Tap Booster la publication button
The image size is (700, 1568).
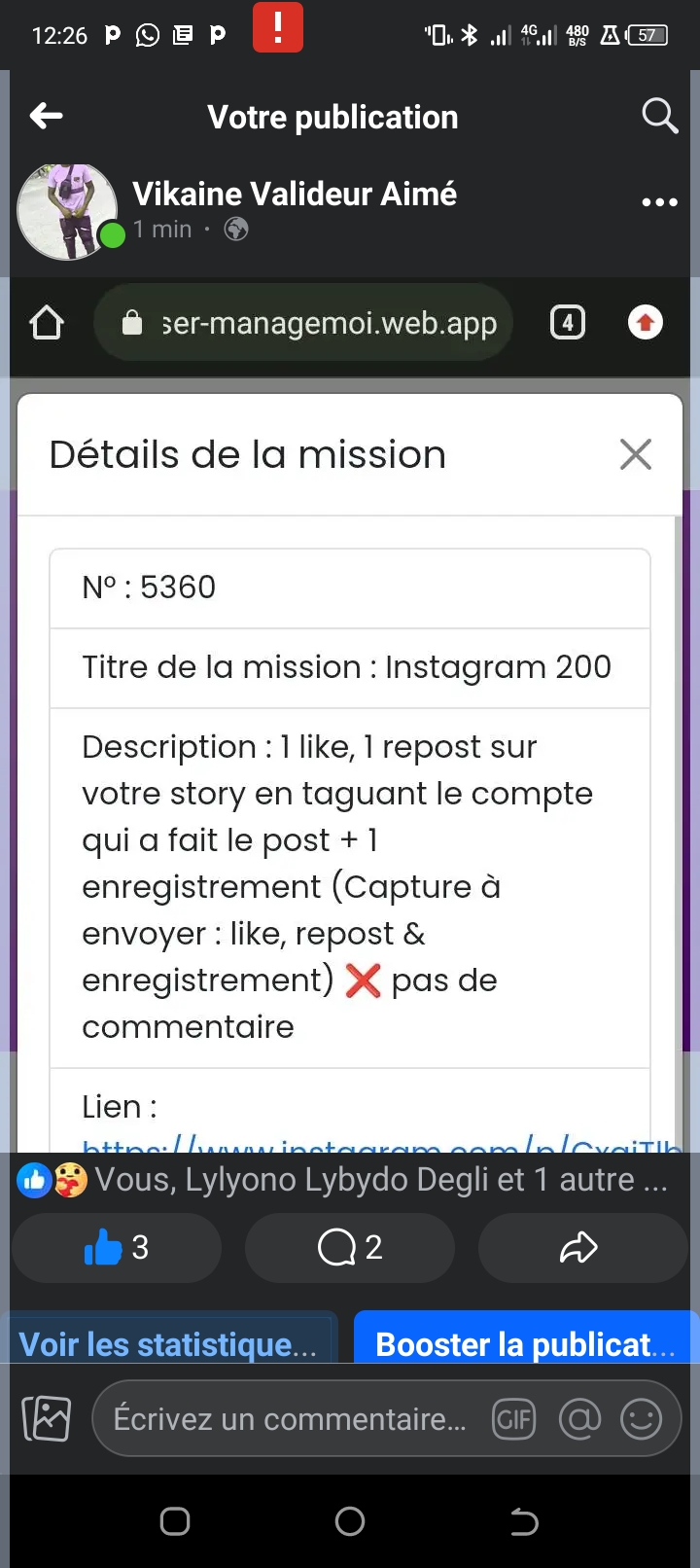point(525,1344)
